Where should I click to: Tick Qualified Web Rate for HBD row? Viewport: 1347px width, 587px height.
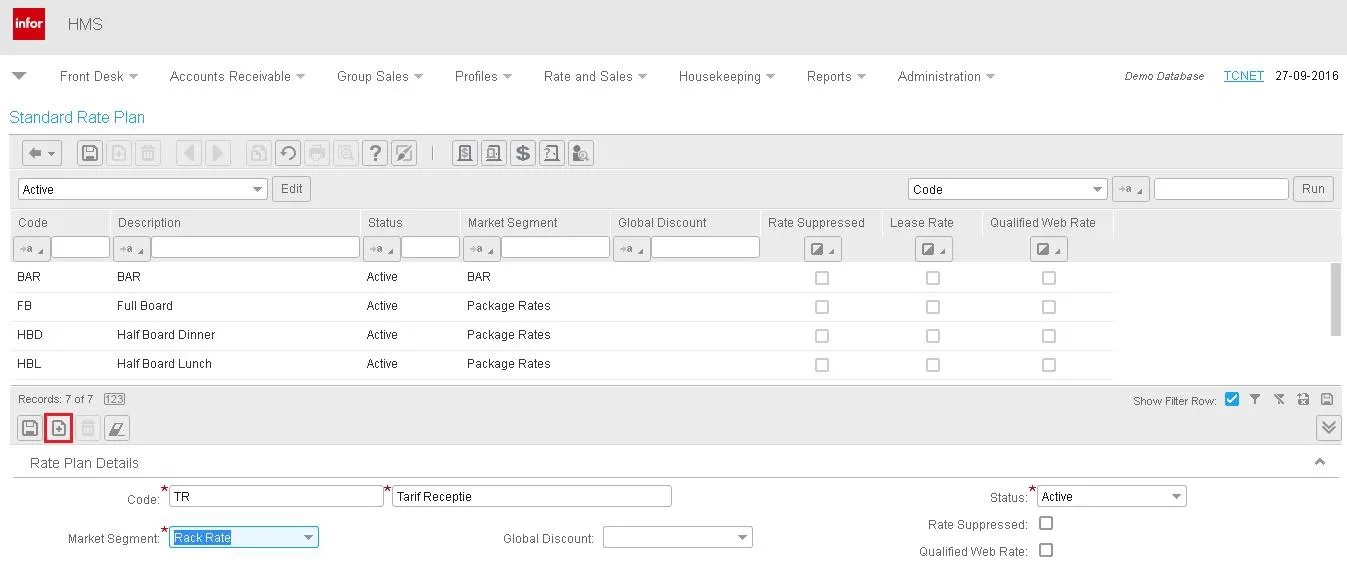[x=1049, y=336]
